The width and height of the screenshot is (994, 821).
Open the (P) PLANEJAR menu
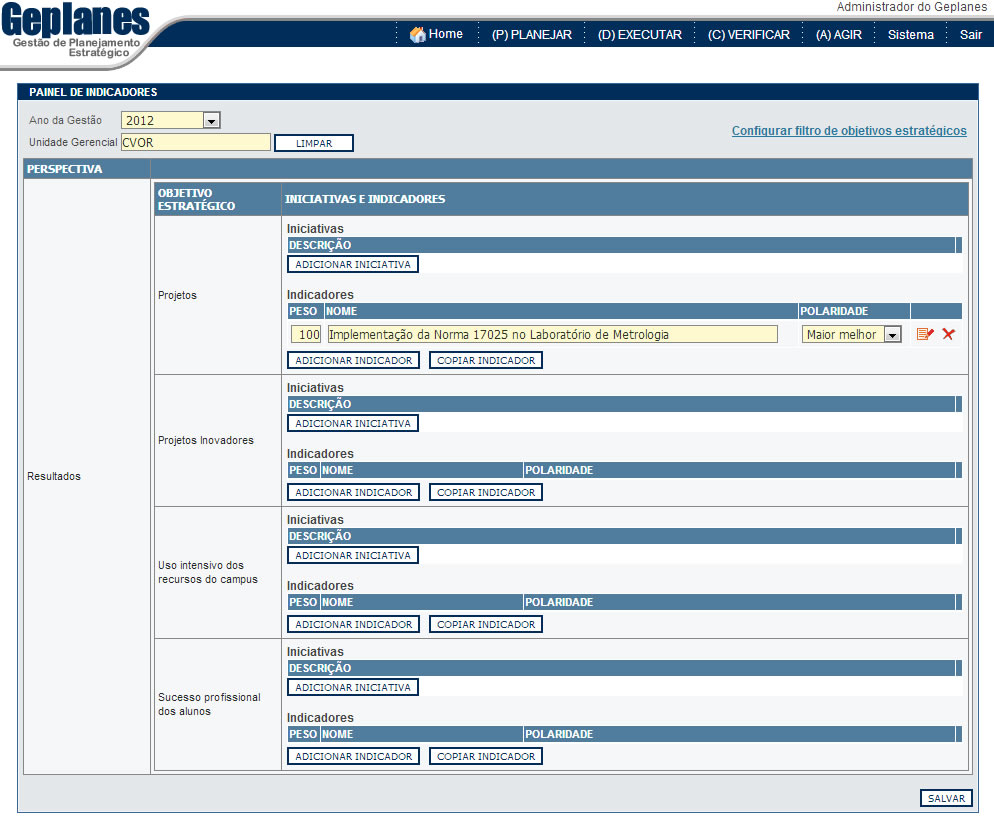click(531, 35)
